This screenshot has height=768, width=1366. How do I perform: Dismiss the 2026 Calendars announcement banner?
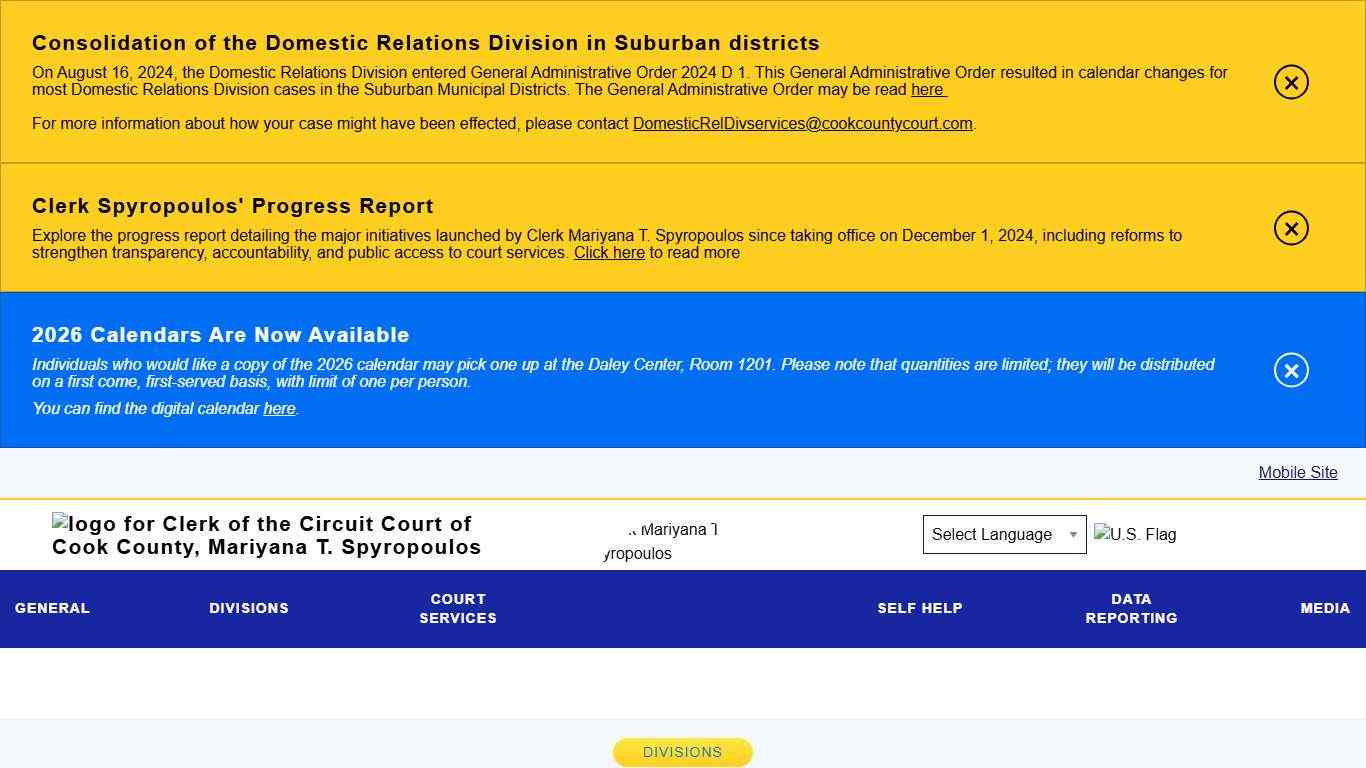tap(1290, 370)
